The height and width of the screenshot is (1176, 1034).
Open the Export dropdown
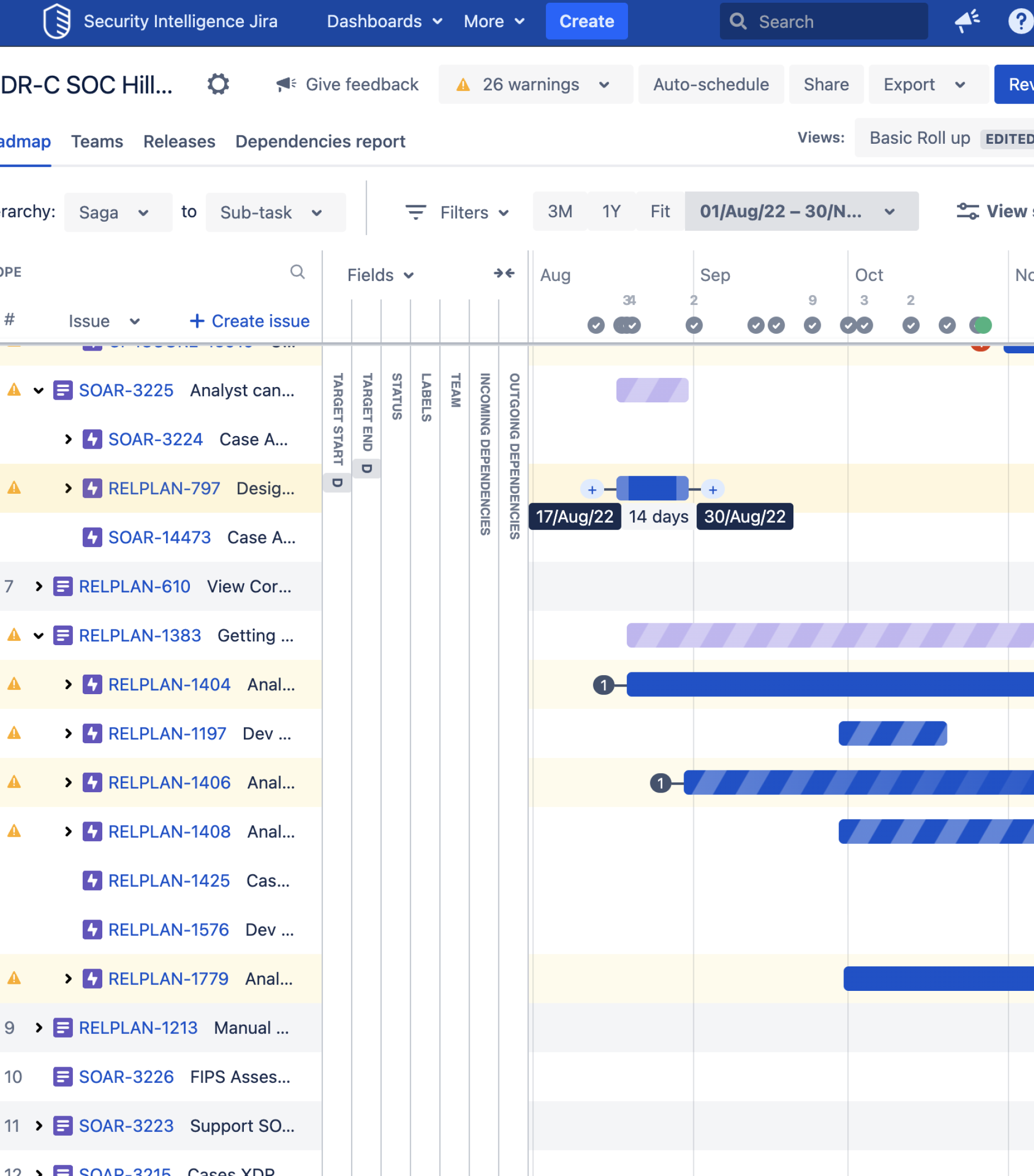pos(928,84)
